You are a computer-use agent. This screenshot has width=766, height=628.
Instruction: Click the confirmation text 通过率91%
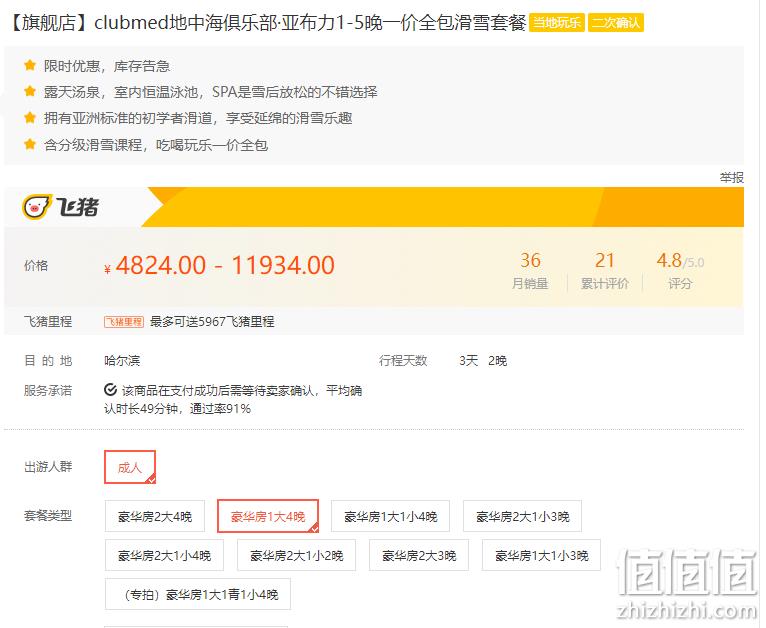(220, 409)
